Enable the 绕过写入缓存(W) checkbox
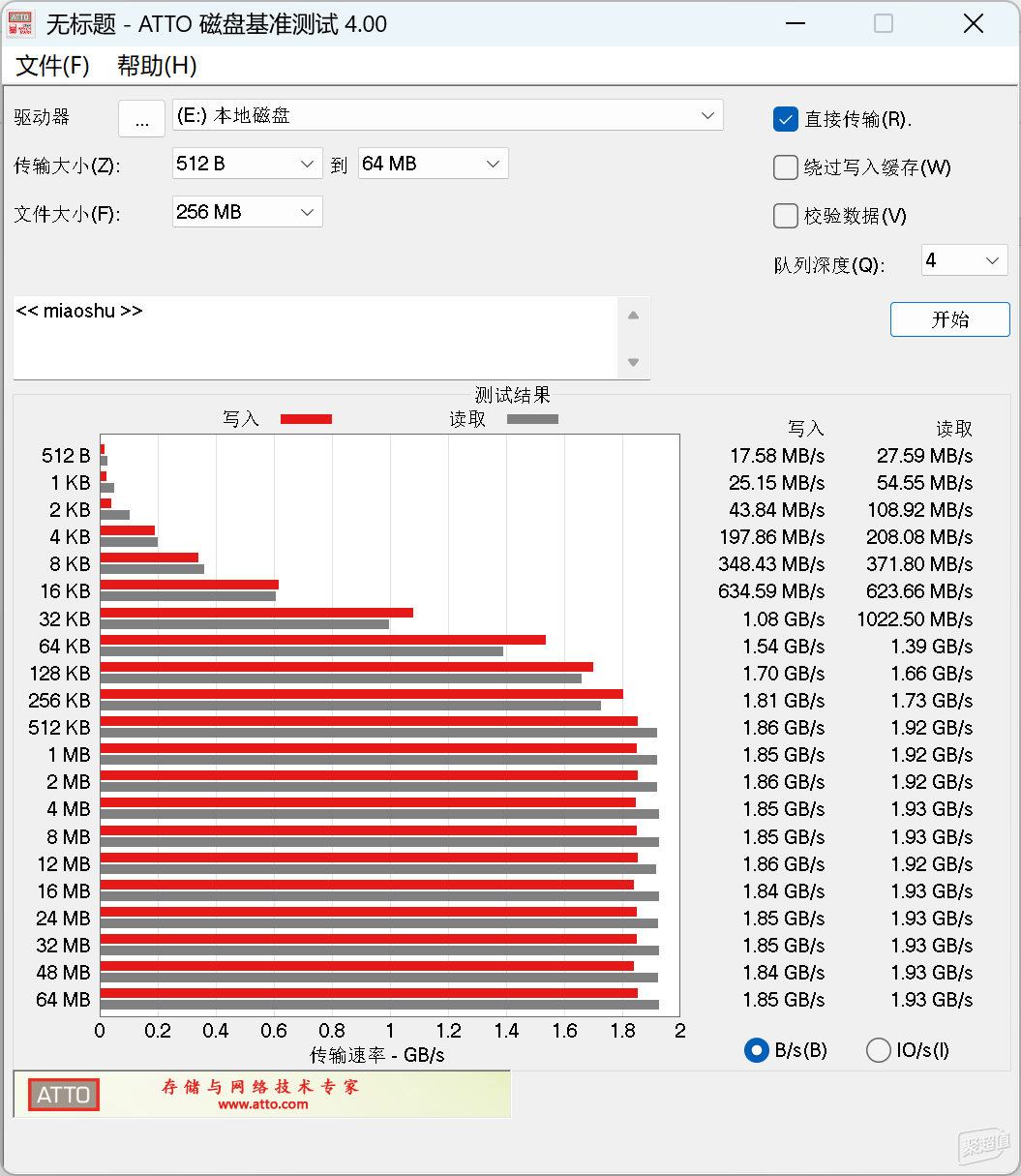 point(785,167)
